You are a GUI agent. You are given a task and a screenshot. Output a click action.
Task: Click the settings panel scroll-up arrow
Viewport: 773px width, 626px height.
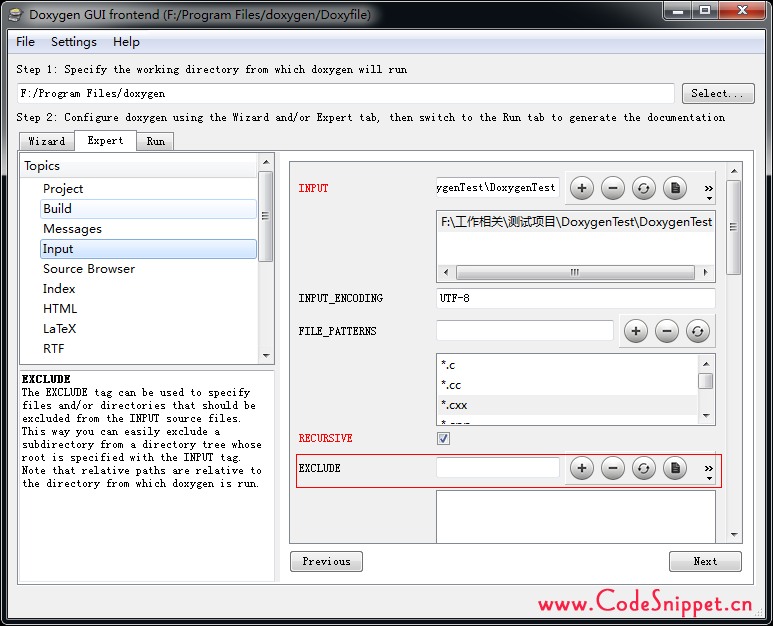click(734, 171)
